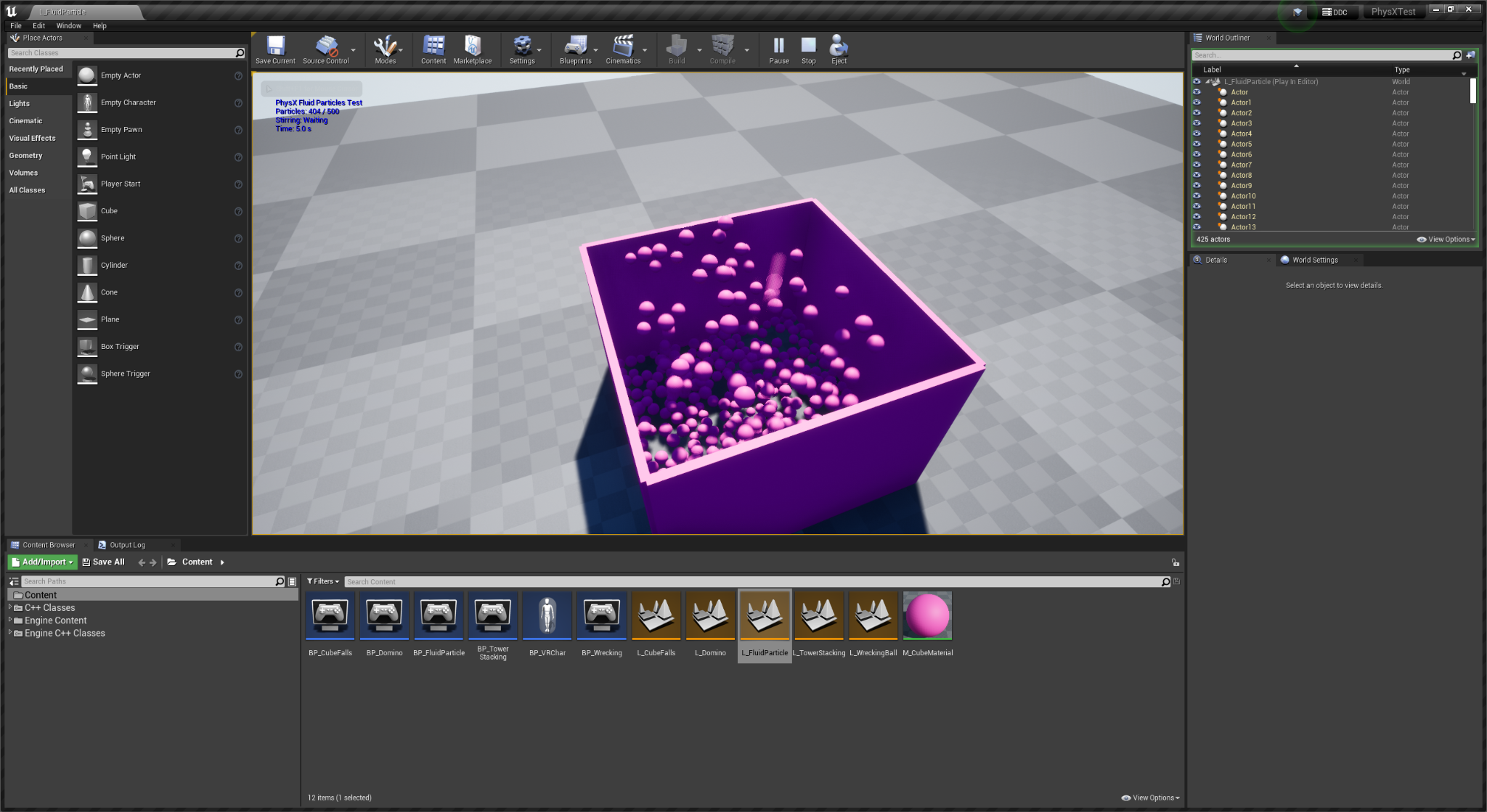
Task: Switch to the Output Log tab
Action: click(129, 544)
